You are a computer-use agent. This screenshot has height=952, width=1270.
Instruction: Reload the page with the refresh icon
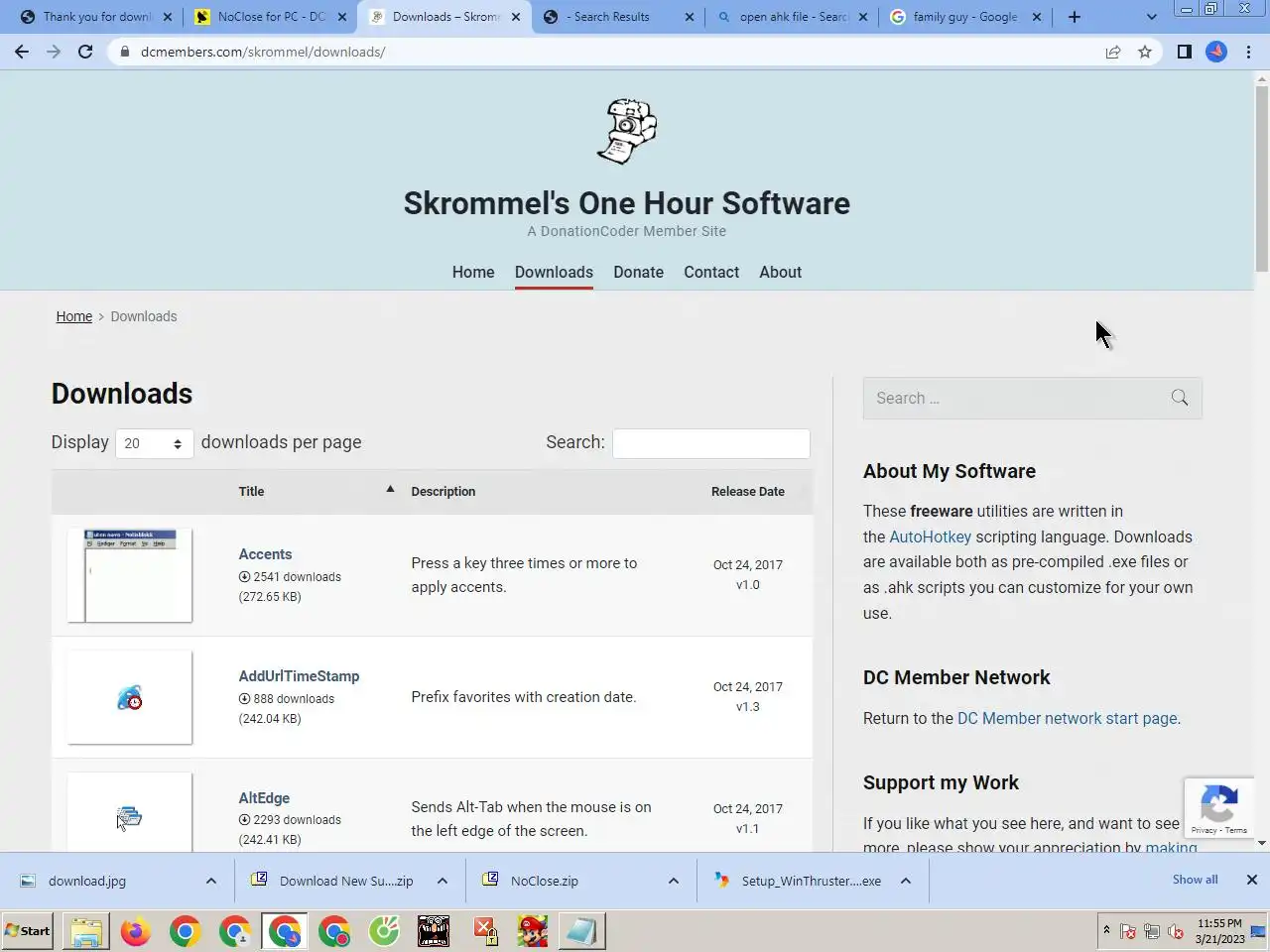[85, 52]
